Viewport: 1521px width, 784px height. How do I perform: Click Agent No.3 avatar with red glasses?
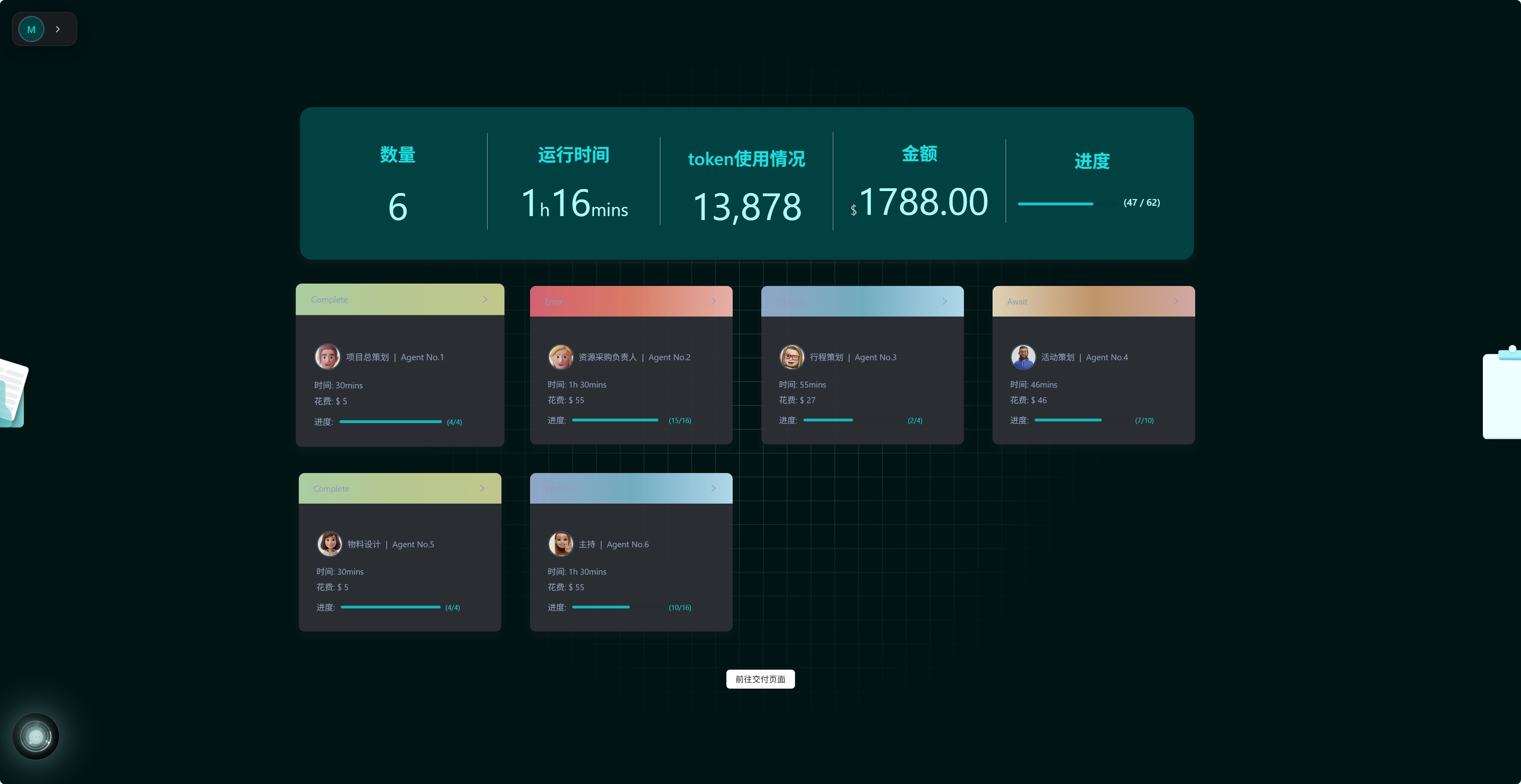pyautogui.click(x=792, y=357)
